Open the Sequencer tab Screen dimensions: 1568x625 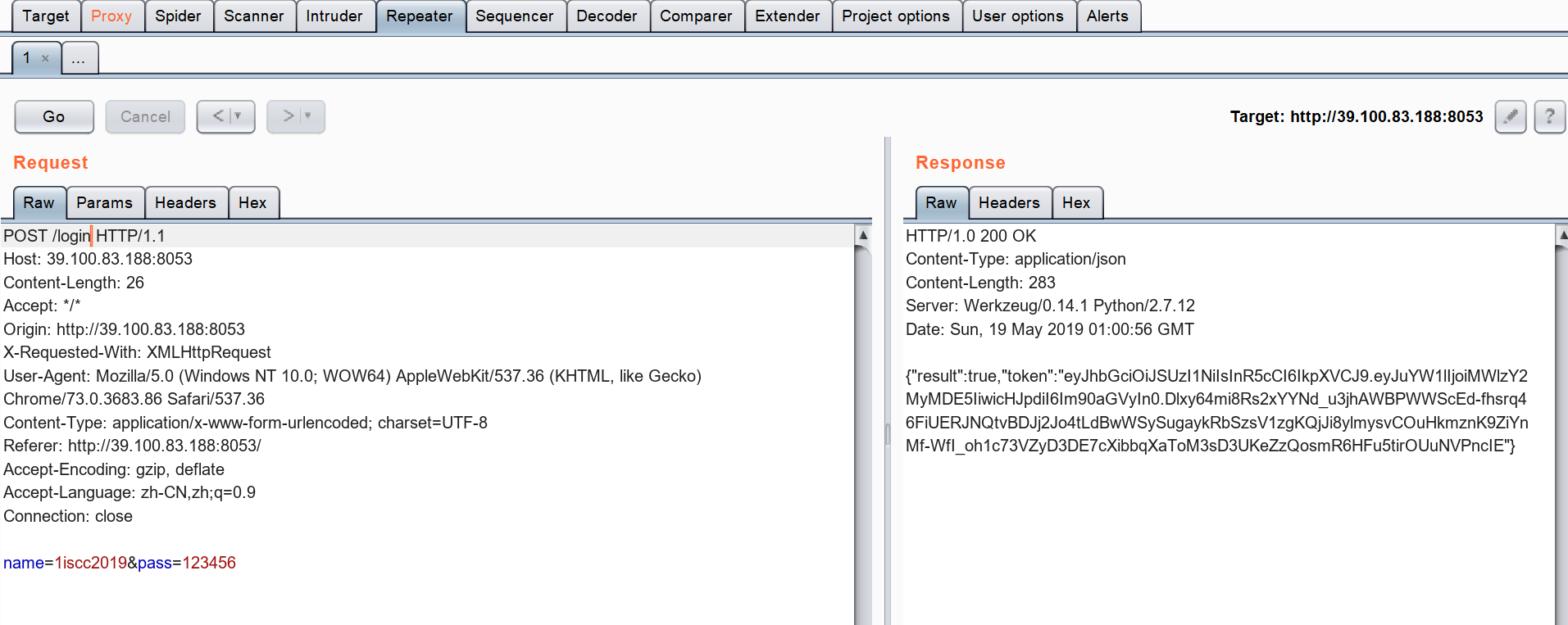[515, 16]
